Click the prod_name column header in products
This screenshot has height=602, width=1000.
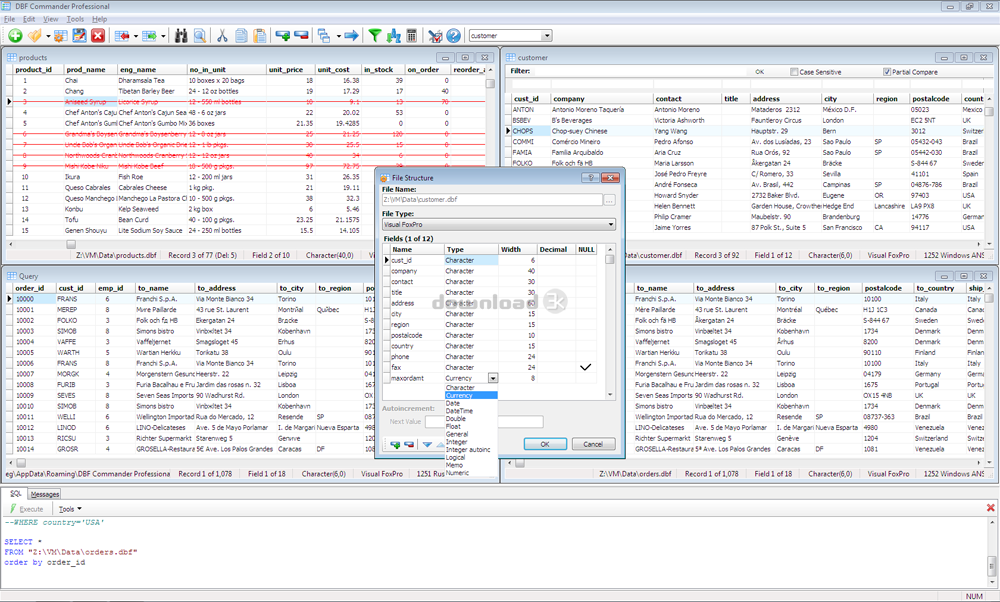click(x=91, y=70)
